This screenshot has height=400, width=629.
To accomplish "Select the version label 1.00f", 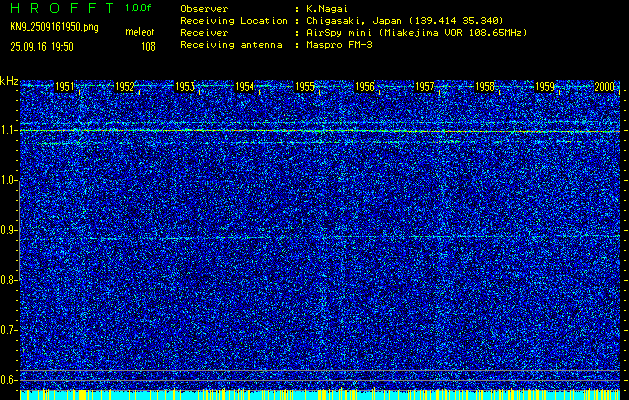I will (138, 8).
